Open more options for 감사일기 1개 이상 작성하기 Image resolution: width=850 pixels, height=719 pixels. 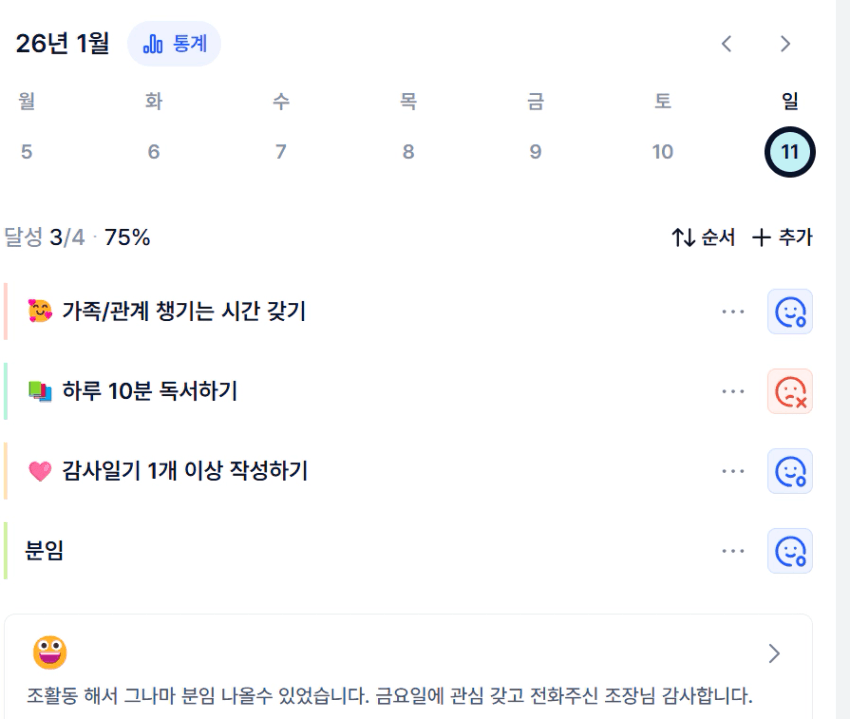[x=733, y=471]
